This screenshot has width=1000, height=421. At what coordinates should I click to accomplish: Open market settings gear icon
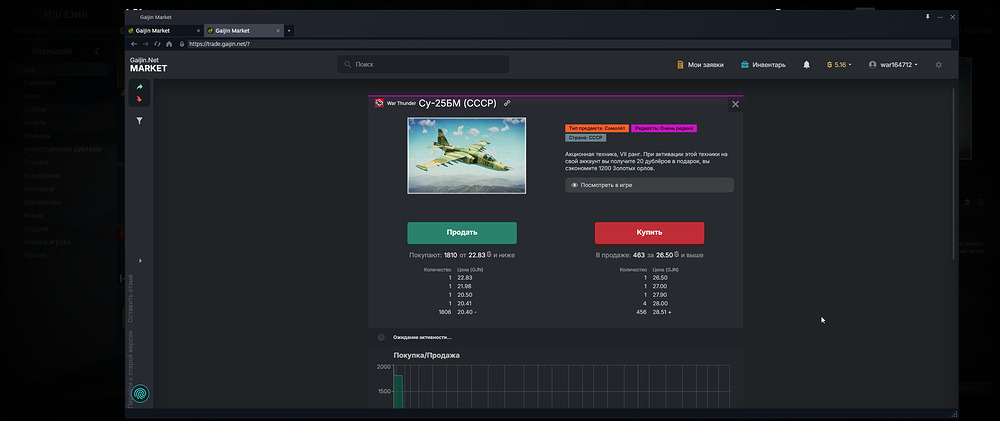(938, 64)
